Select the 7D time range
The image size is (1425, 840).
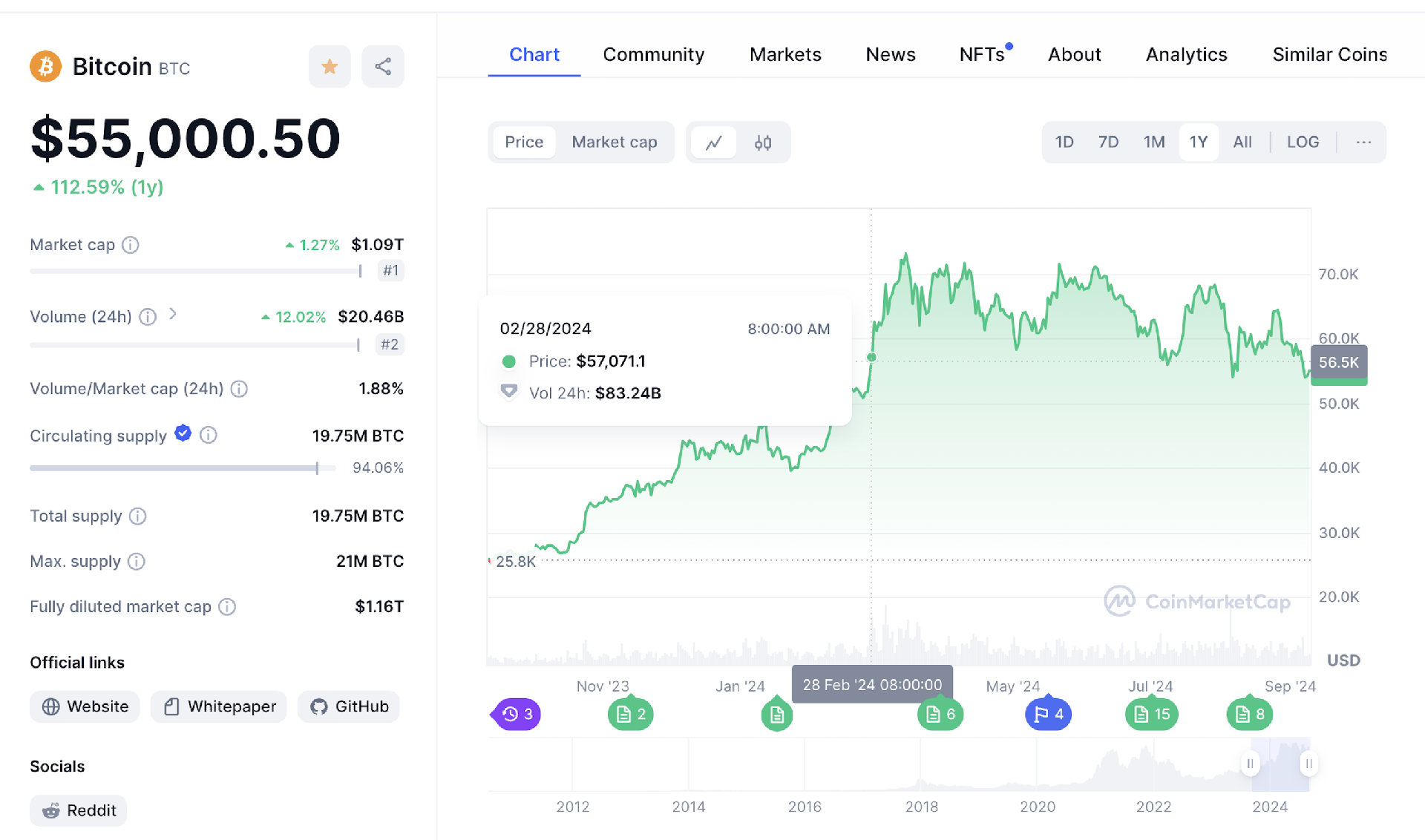(1108, 142)
